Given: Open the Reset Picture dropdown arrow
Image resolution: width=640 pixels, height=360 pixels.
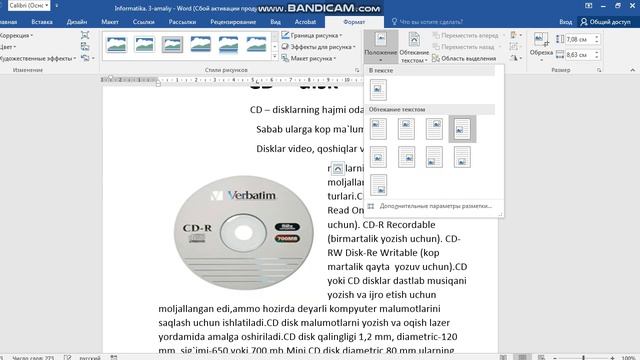Looking at the screenshot, I should [x=93, y=58].
